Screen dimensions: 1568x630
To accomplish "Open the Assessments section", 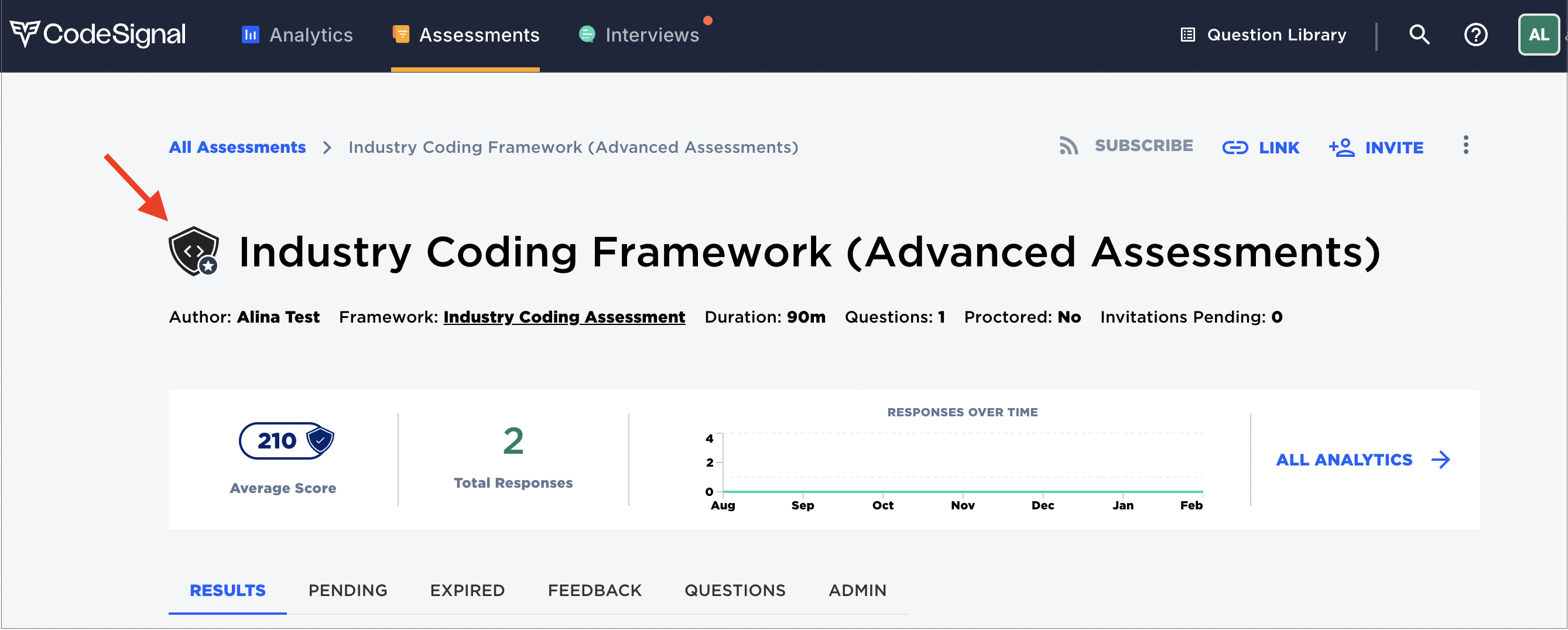I will [465, 35].
